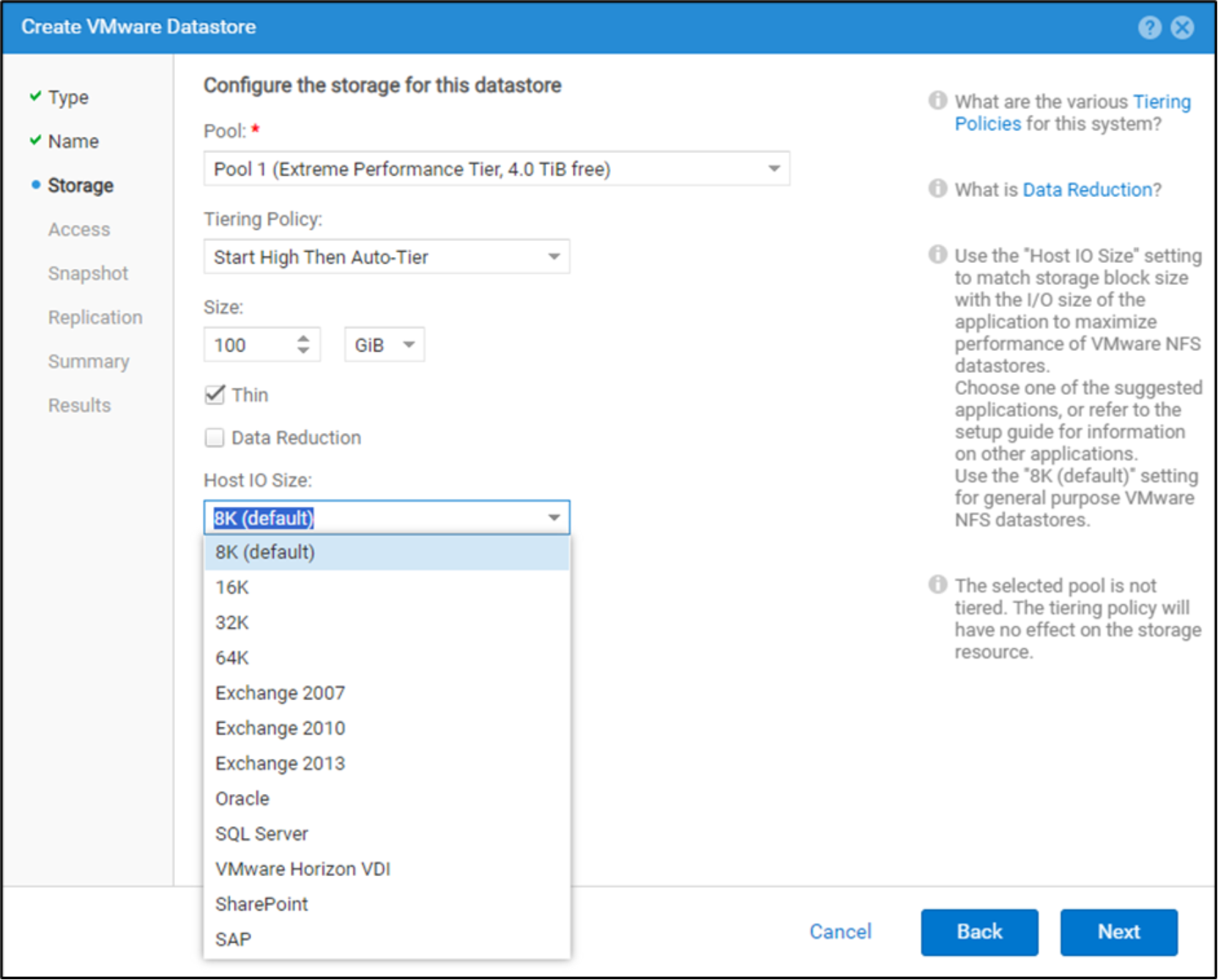The height and width of the screenshot is (980, 1218).
Task: Choose Exchange 2013 from the list
Action: coord(387,763)
